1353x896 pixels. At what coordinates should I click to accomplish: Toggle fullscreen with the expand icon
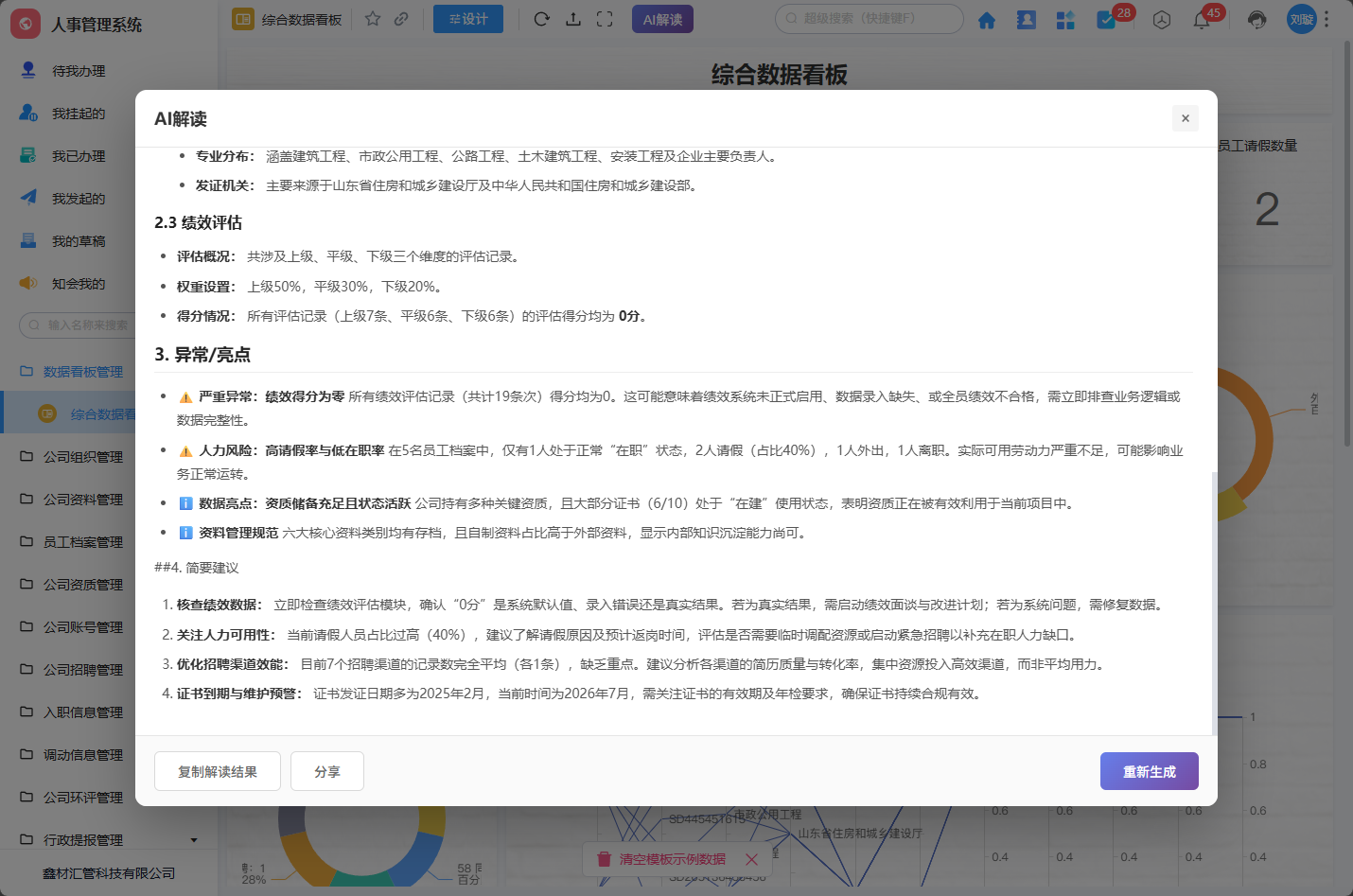pyautogui.click(x=605, y=19)
